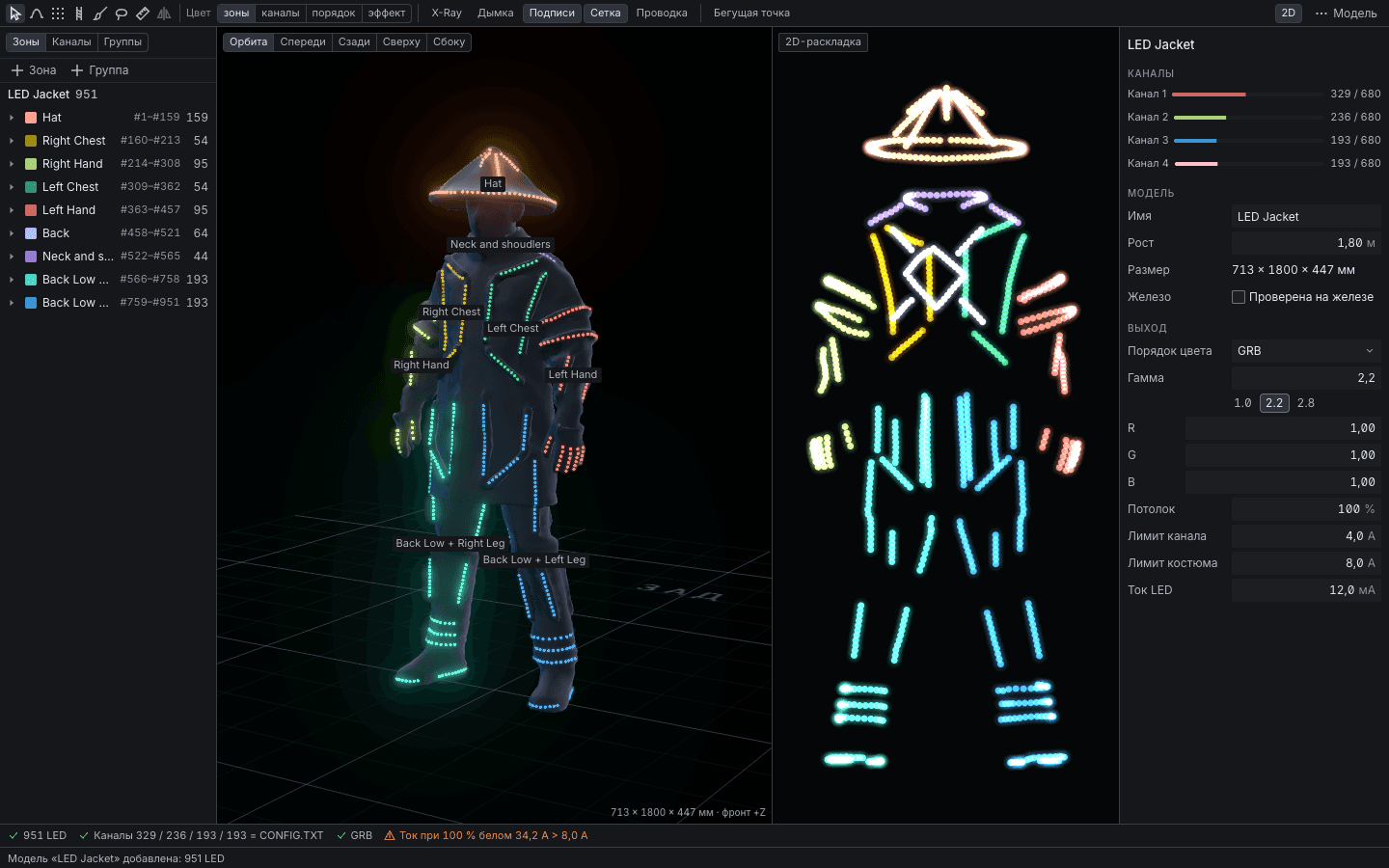Toggle X-Ray view mode
This screenshot has width=1389, height=868.
coord(447,14)
